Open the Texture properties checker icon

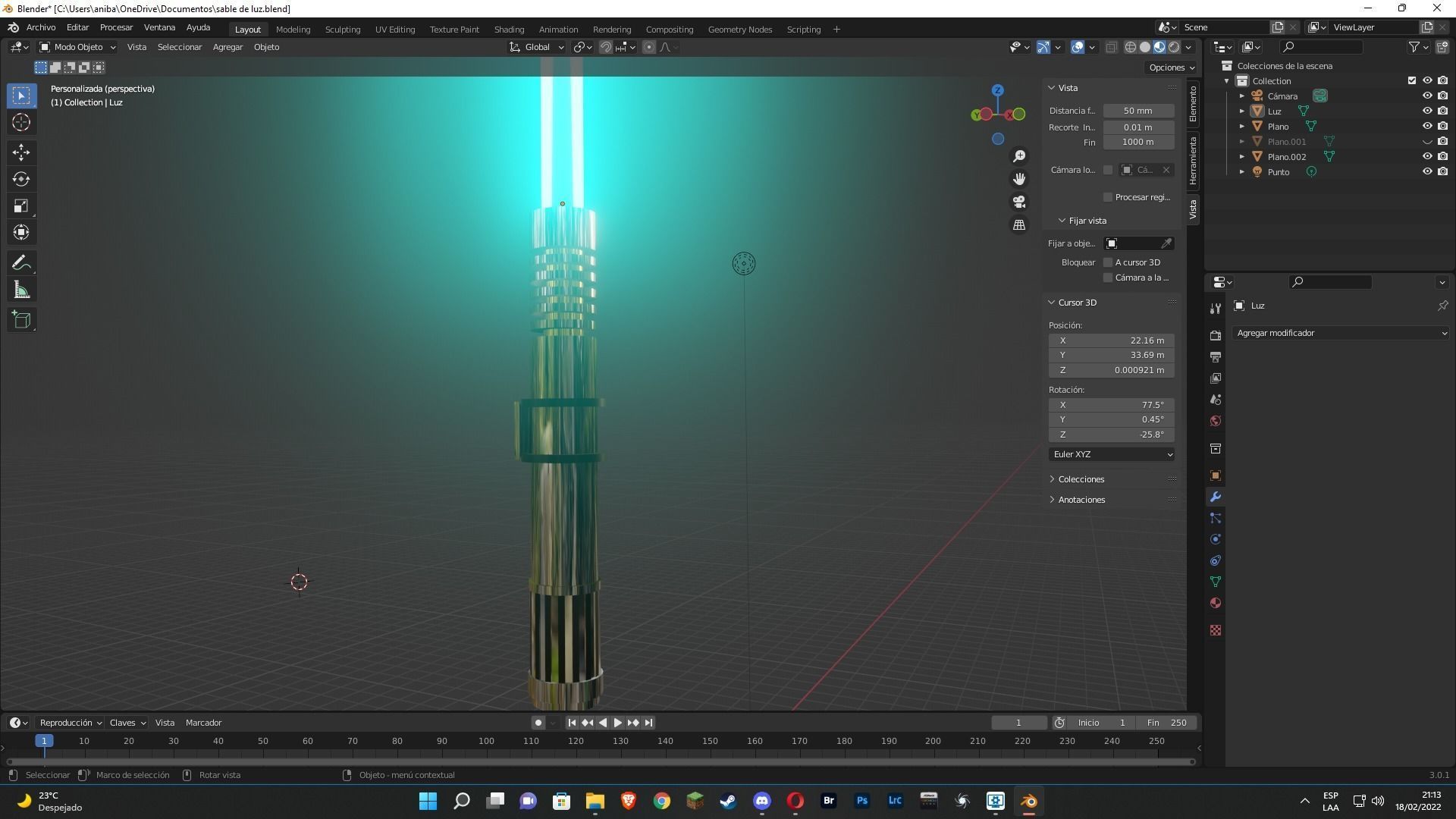click(1216, 630)
